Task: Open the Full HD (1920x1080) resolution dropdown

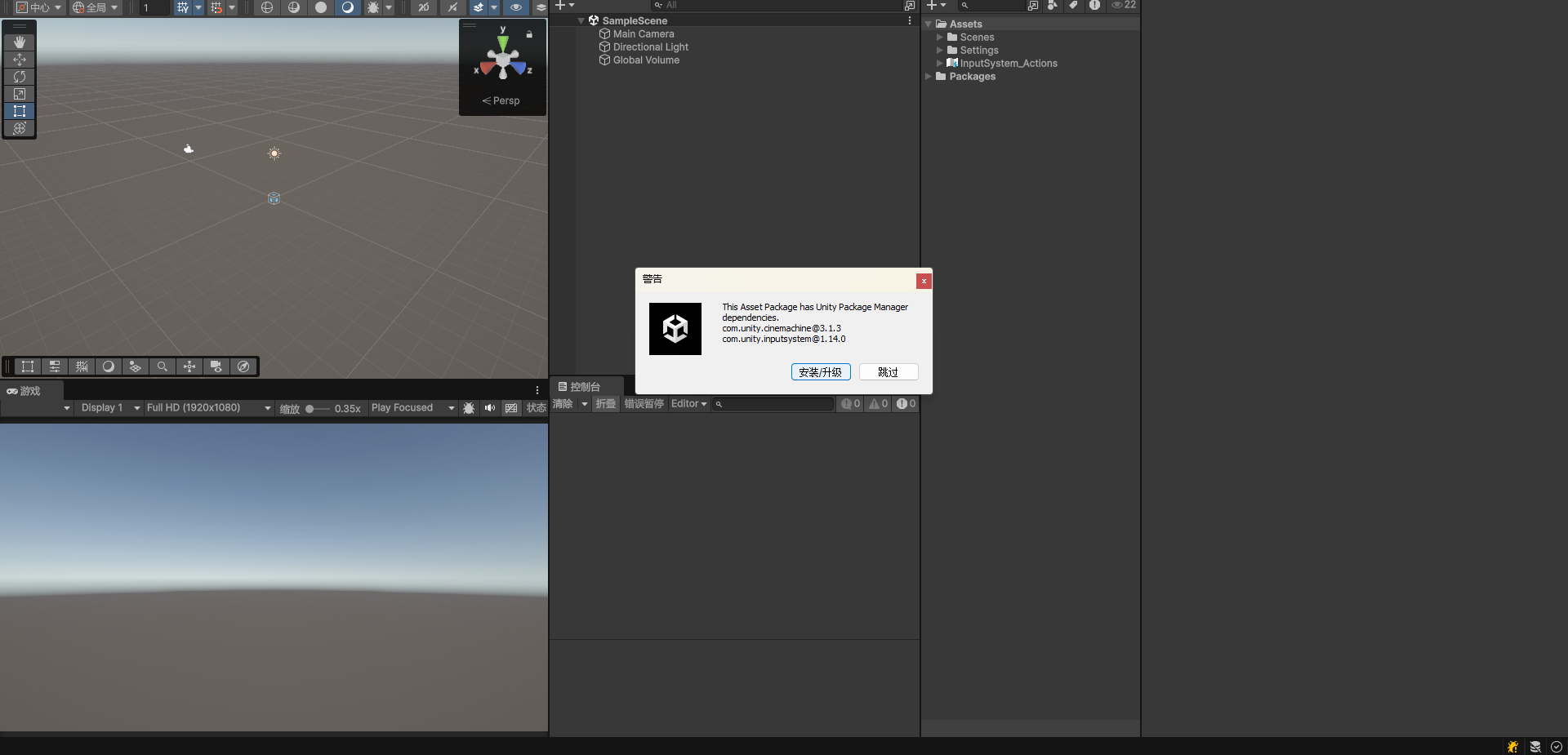Action: click(208, 407)
